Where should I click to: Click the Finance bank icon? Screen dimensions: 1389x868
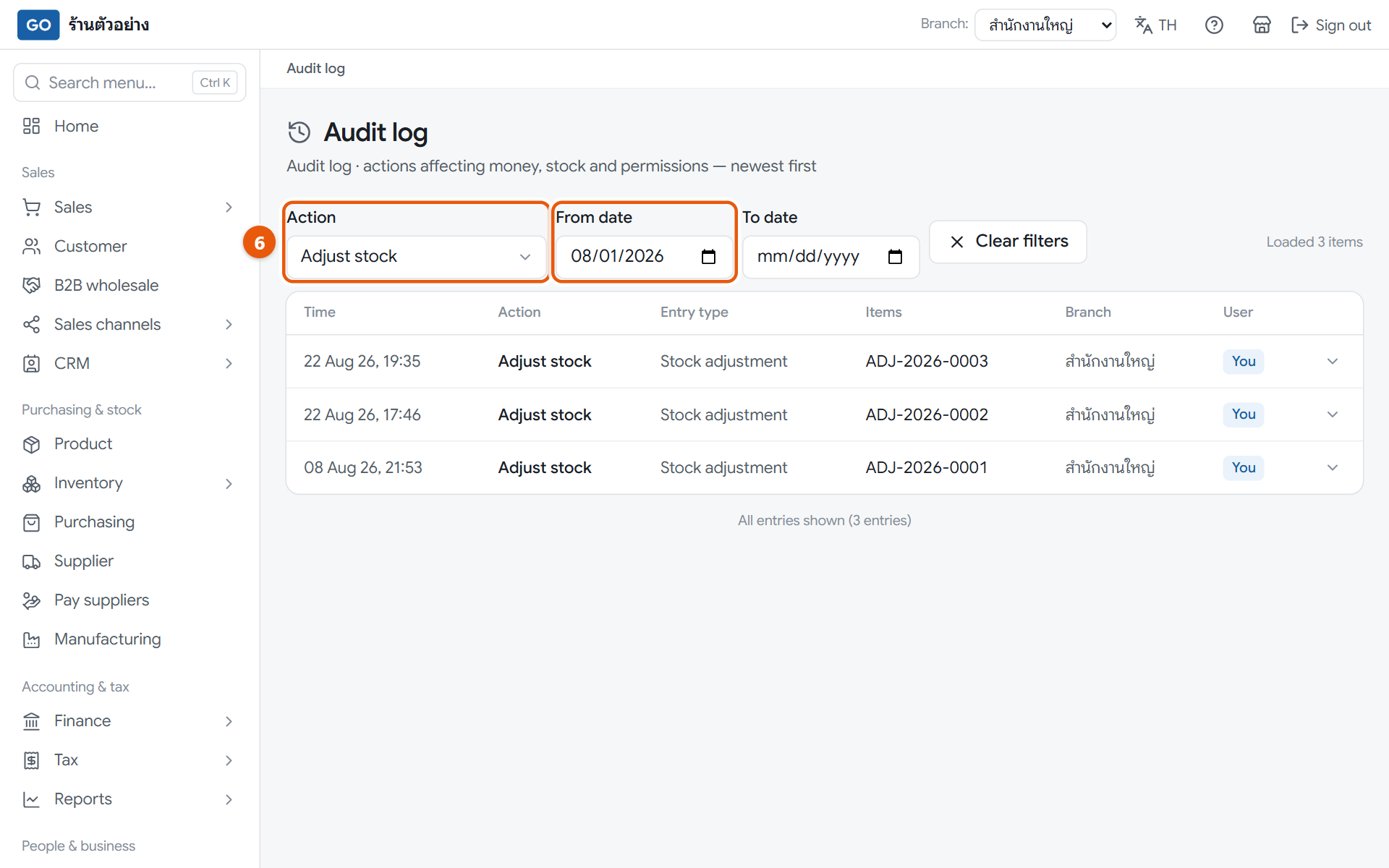click(31, 721)
